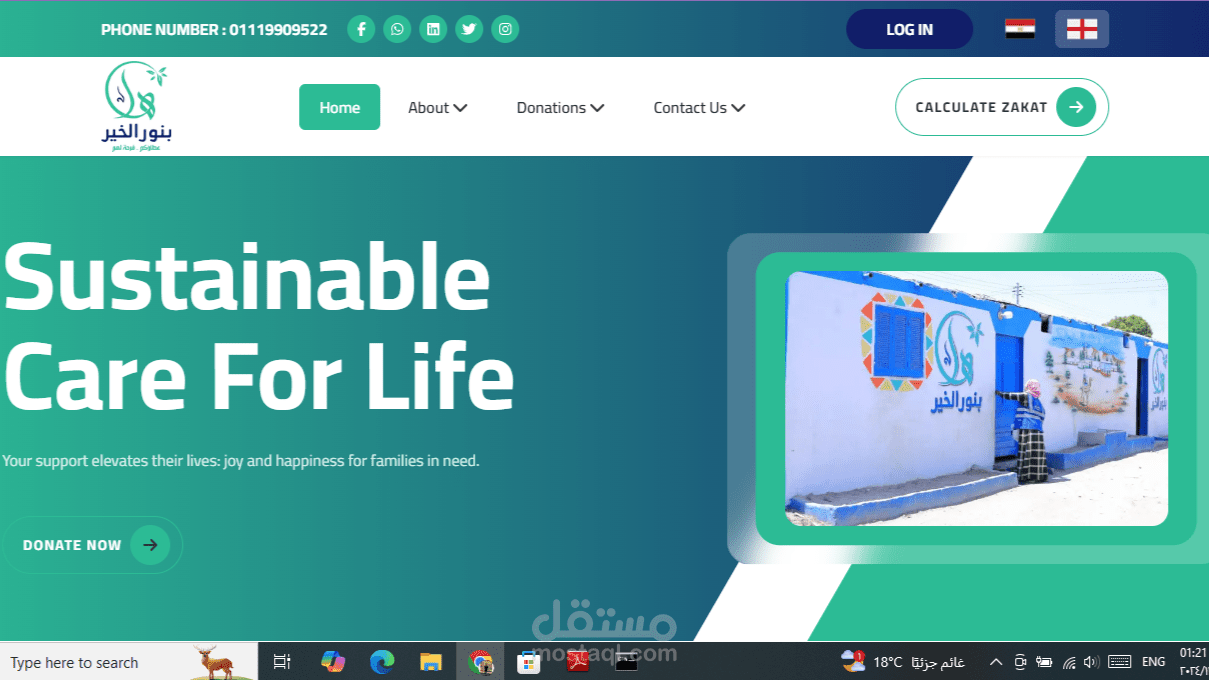1209x680 pixels.
Task: Click the 'Your support elevates their lives' text
Action: tap(241, 461)
